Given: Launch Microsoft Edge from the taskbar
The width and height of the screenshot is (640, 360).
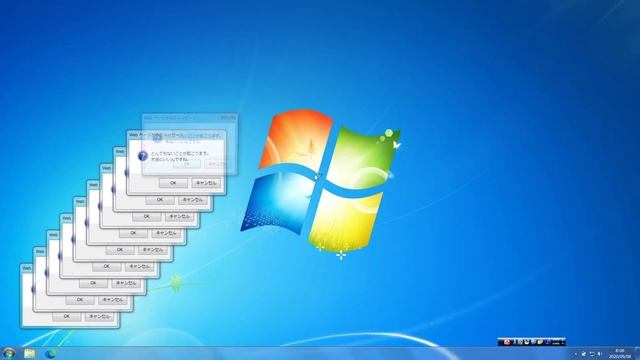Looking at the screenshot, I should pyautogui.click(x=51, y=353).
